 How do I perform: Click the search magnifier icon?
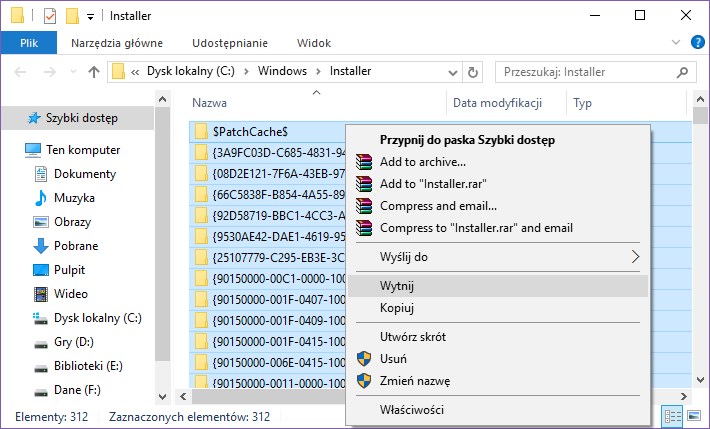pyautogui.click(x=682, y=72)
